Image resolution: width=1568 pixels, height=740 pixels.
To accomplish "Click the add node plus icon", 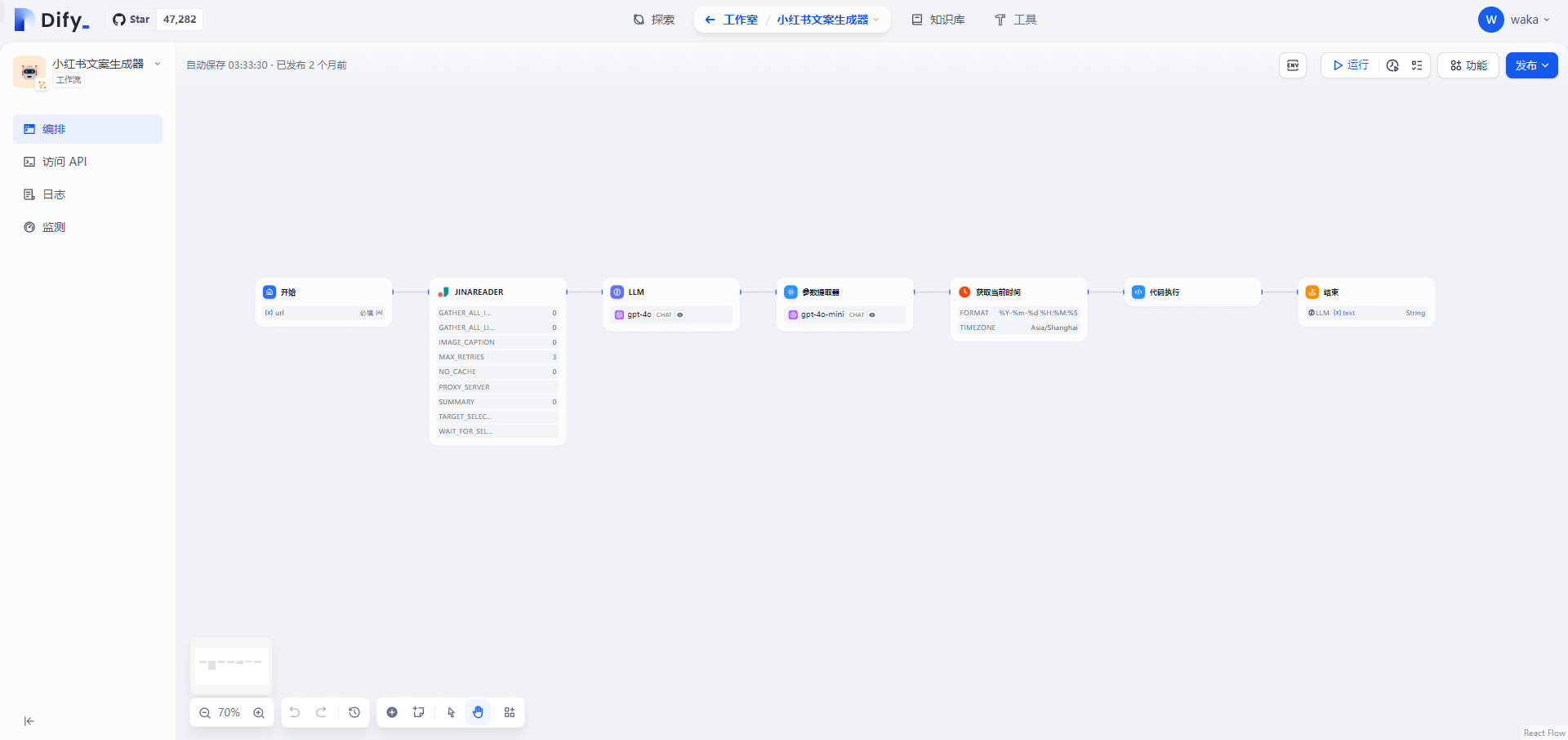I will pyautogui.click(x=392, y=712).
